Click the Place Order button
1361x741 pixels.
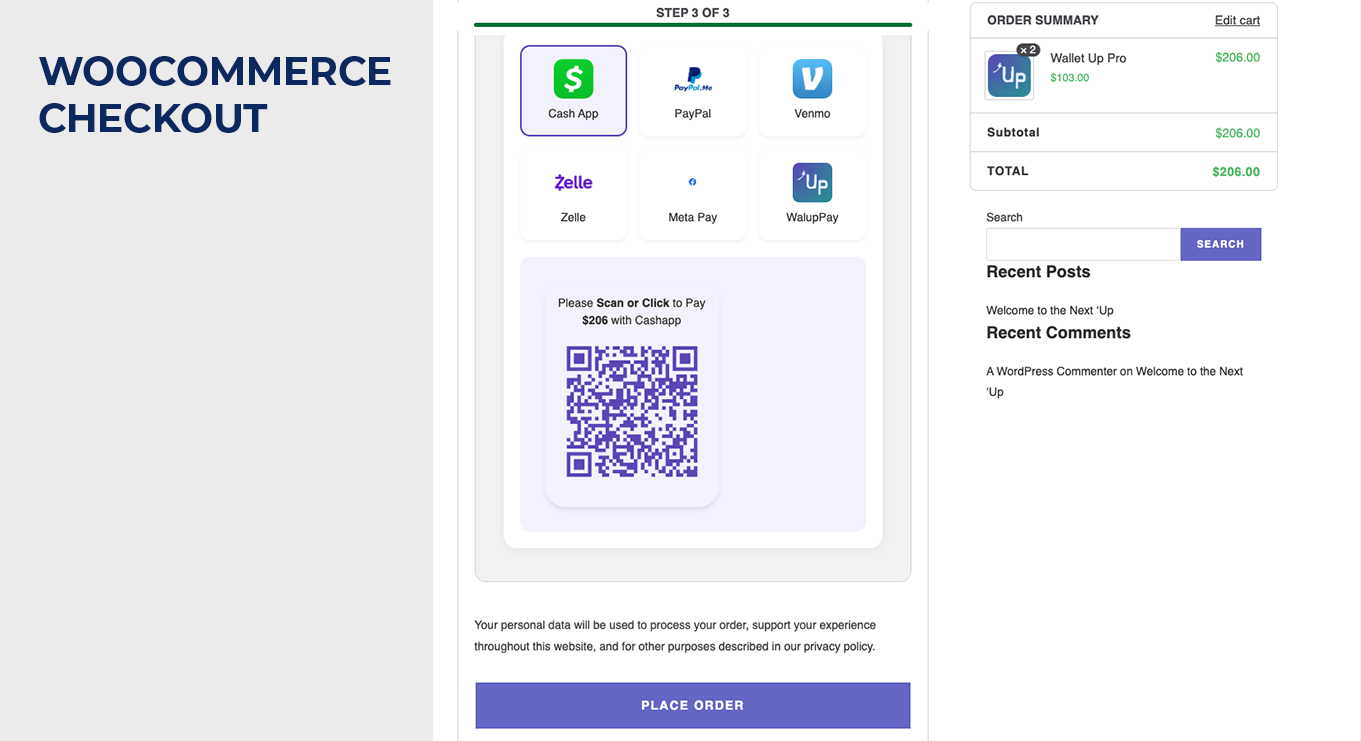click(x=693, y=705)
